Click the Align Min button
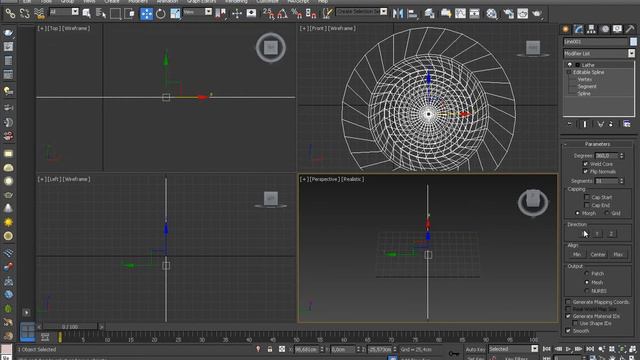 click(x=577, y=254)
